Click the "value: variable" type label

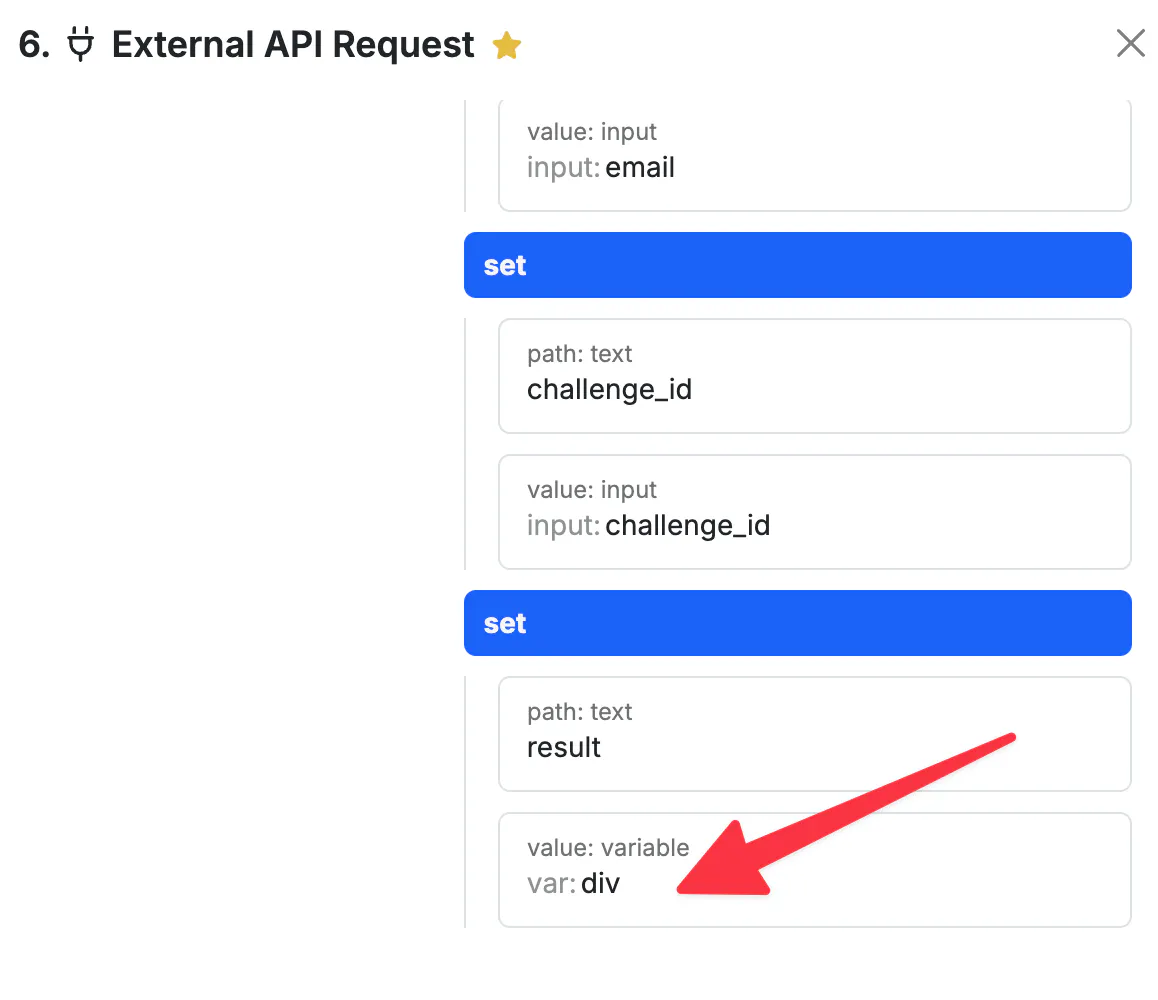coord(608,848)
